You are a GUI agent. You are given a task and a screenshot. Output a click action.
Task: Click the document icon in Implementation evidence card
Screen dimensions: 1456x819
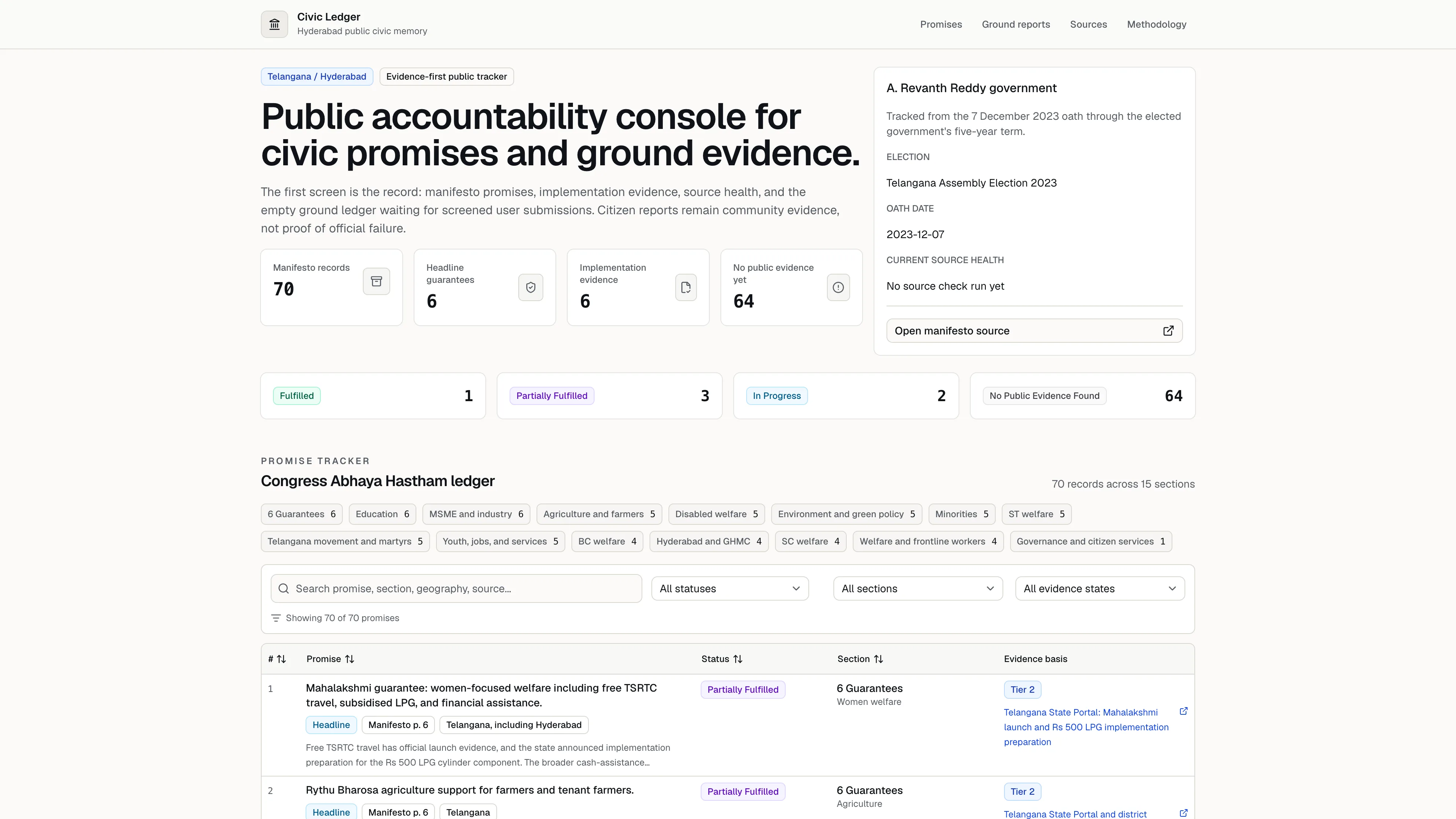click(686, 287)
